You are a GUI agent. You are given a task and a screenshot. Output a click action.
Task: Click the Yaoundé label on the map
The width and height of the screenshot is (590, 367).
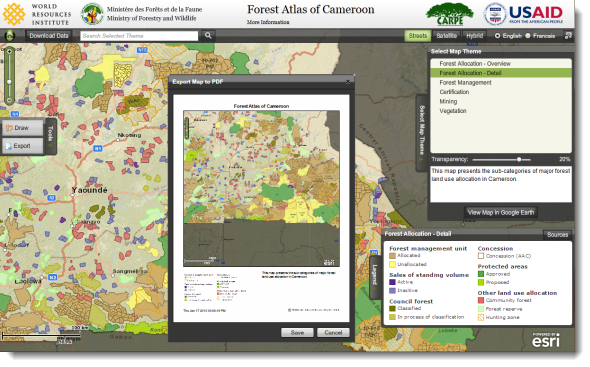click(x=90, y=190)
